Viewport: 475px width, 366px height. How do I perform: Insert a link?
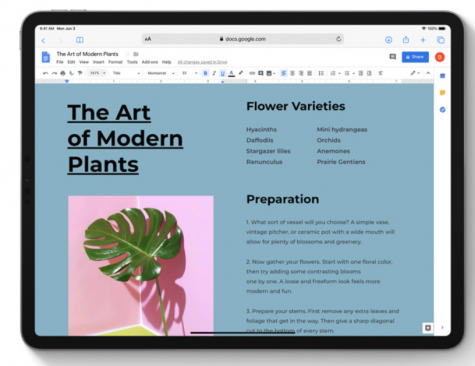tap(252, 73)
